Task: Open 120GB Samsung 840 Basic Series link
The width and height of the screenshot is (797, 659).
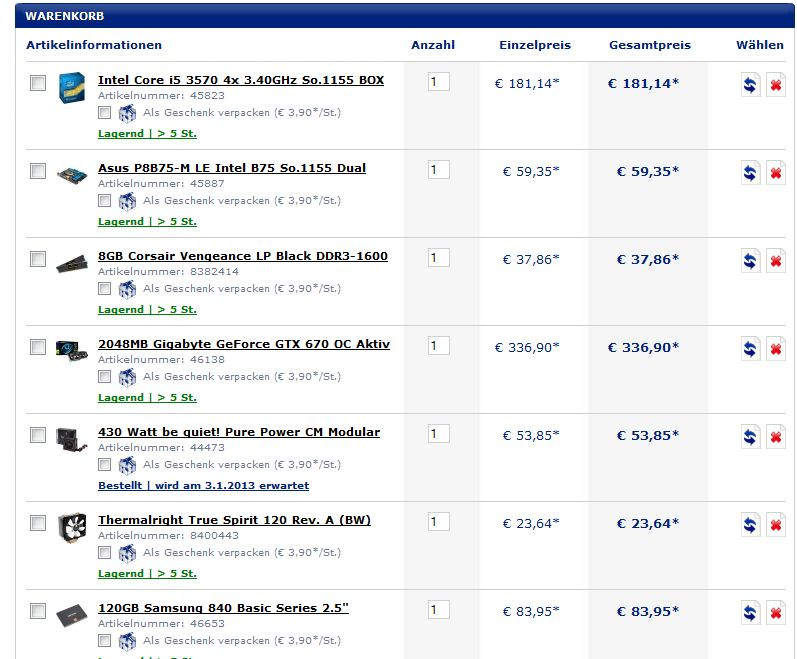Action: (x=224, y=608)
